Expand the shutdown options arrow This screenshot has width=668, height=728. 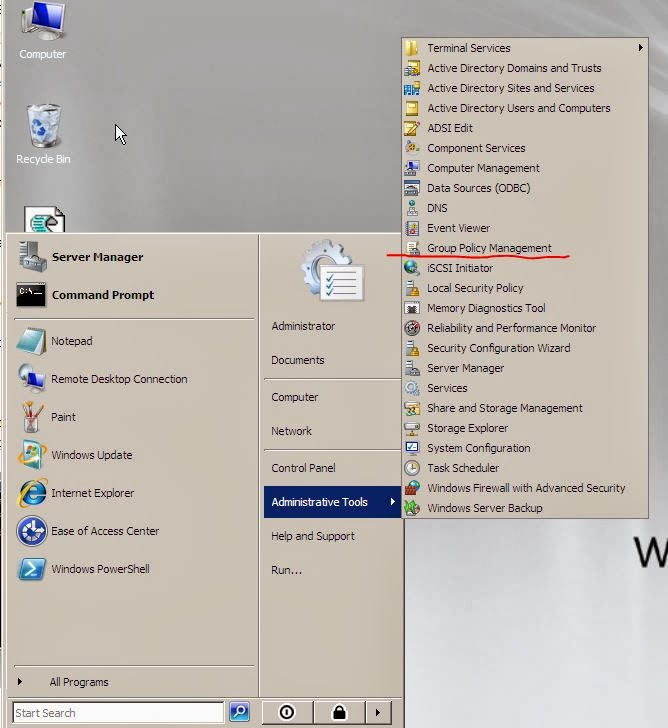[x=378, y=712]
